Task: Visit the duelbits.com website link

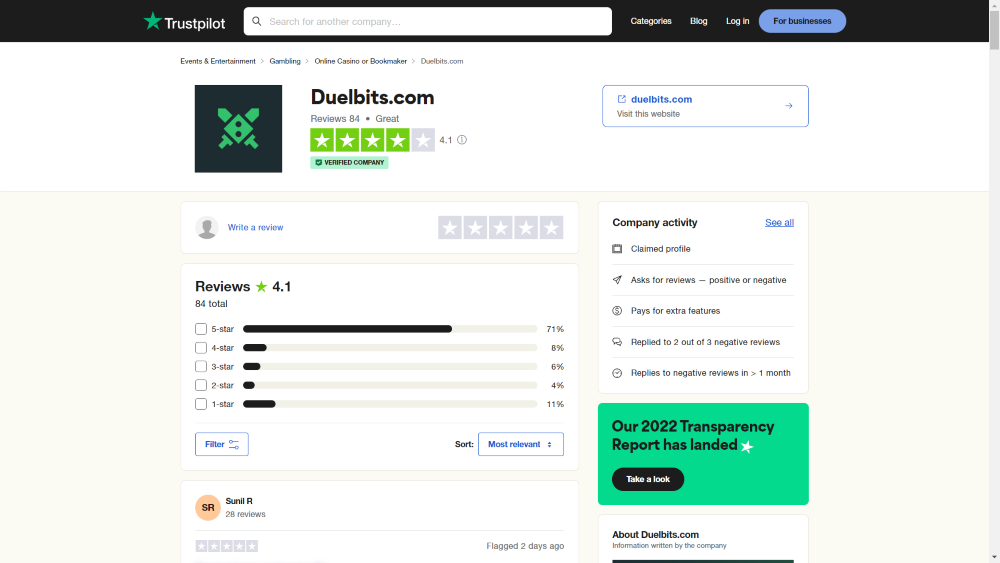Action: (661, 99)
